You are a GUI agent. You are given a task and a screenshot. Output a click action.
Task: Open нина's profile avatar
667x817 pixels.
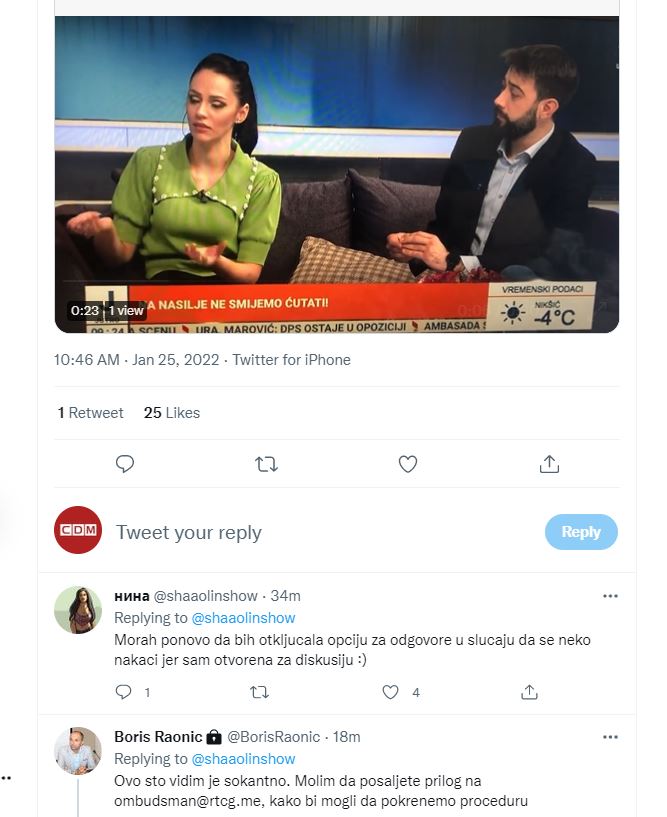point(78,610)
